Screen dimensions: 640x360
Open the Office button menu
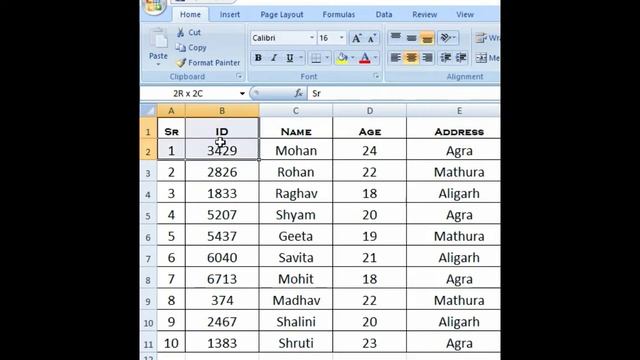pos(153,6)
